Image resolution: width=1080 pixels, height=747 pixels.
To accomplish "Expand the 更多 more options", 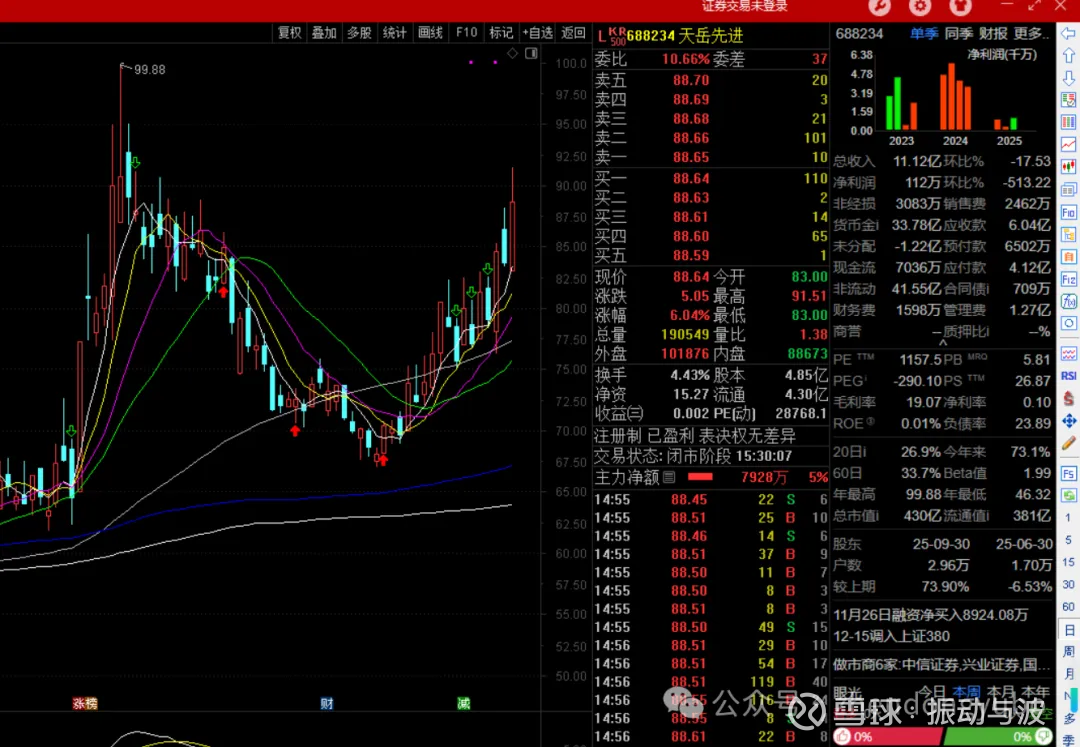I will point(1031,33).
